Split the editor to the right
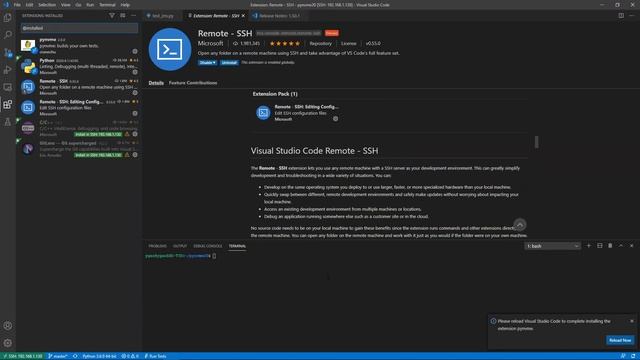Screen dimensions: 640x360 coord(621,16)
